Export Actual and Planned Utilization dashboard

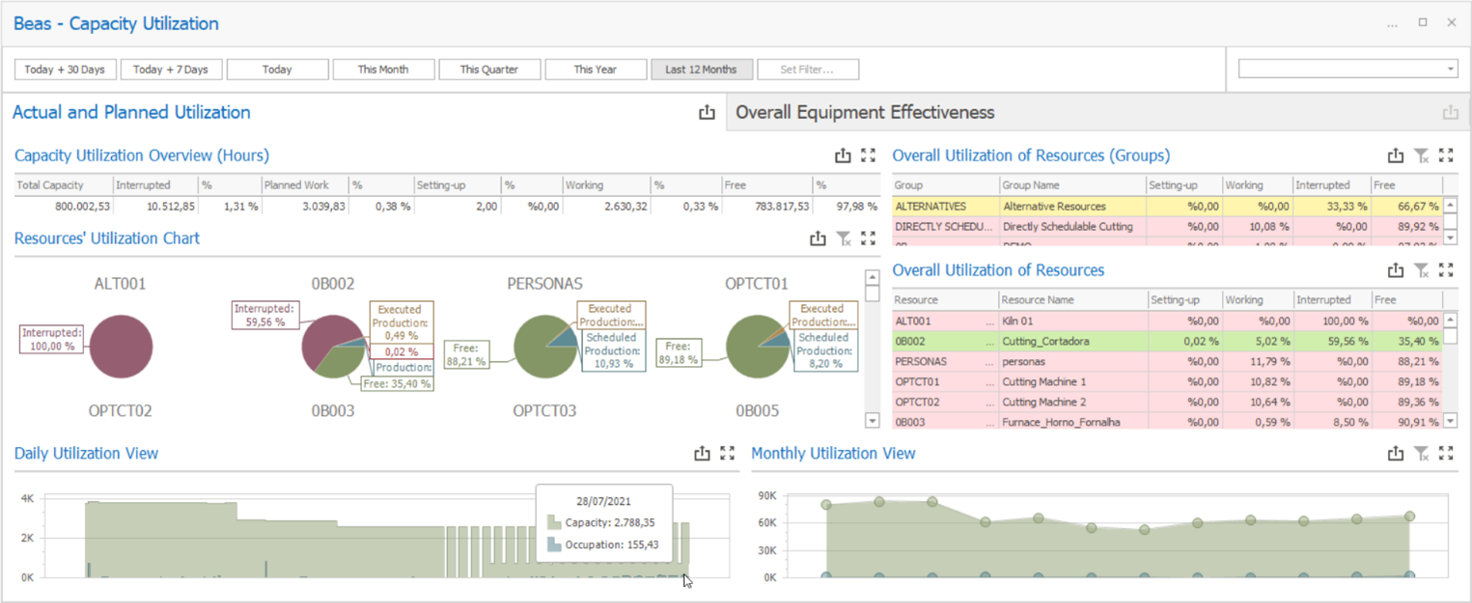707,113
